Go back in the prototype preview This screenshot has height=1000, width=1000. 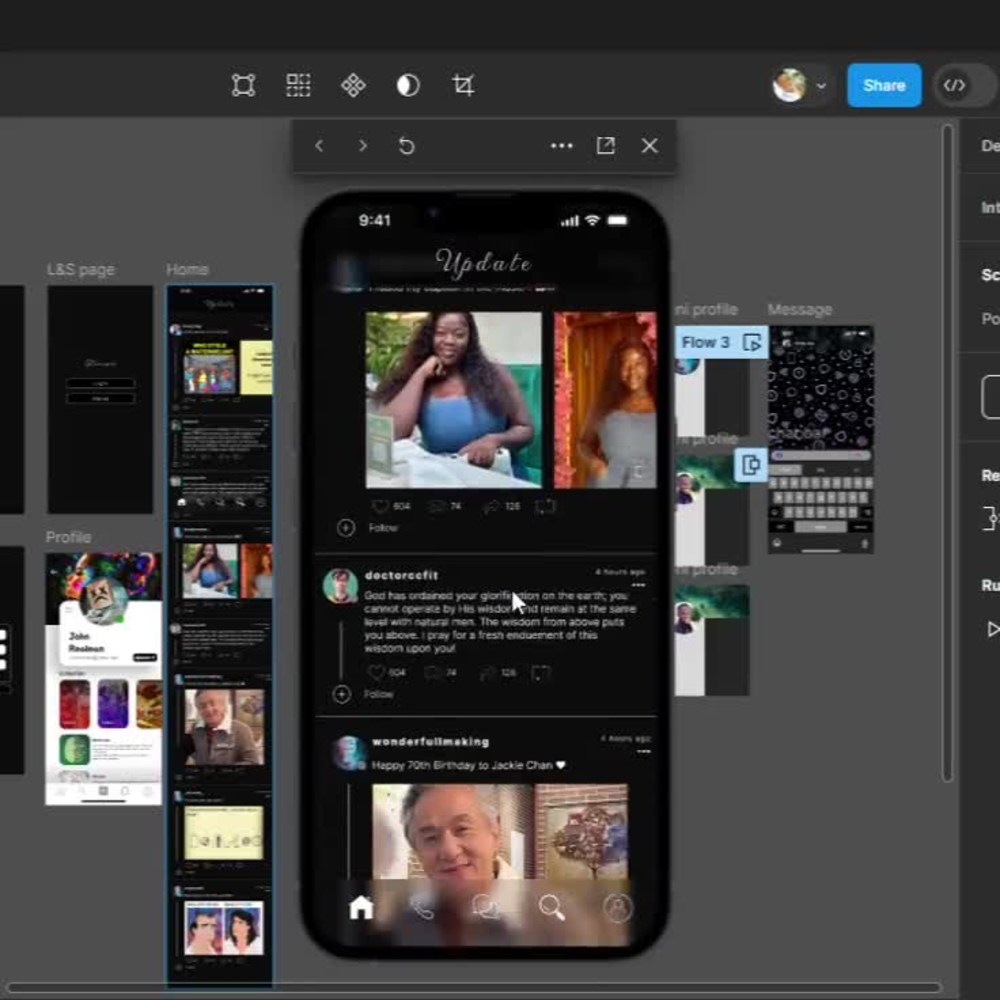(319, 146)
